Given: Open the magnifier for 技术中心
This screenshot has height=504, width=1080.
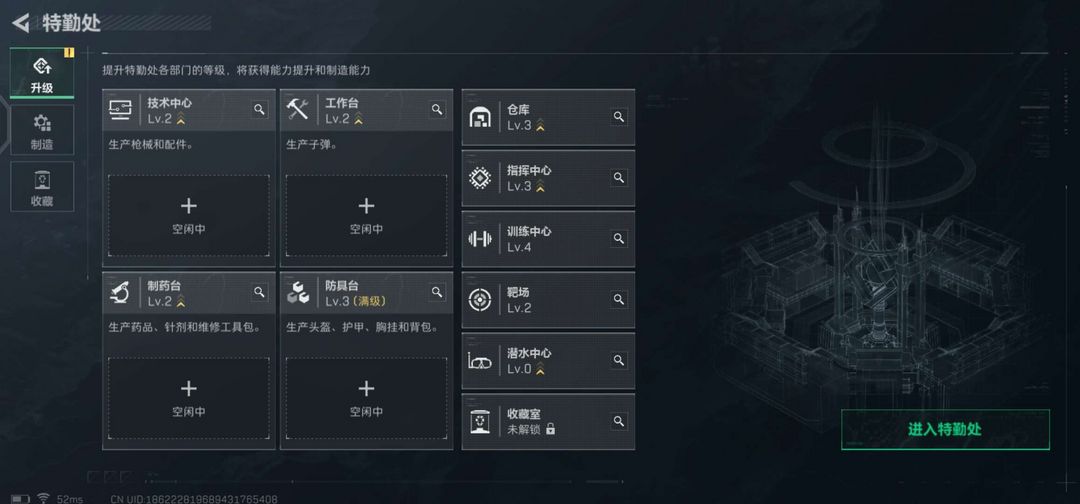Looking at the screenshot, I should (x=259, y=109).
